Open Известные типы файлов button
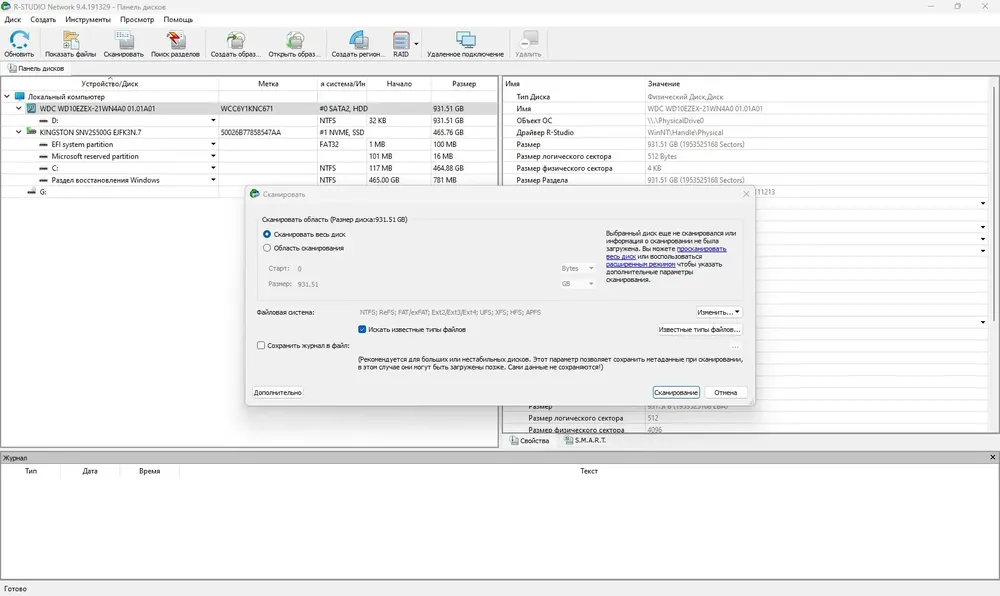 (x=699, y=330)
